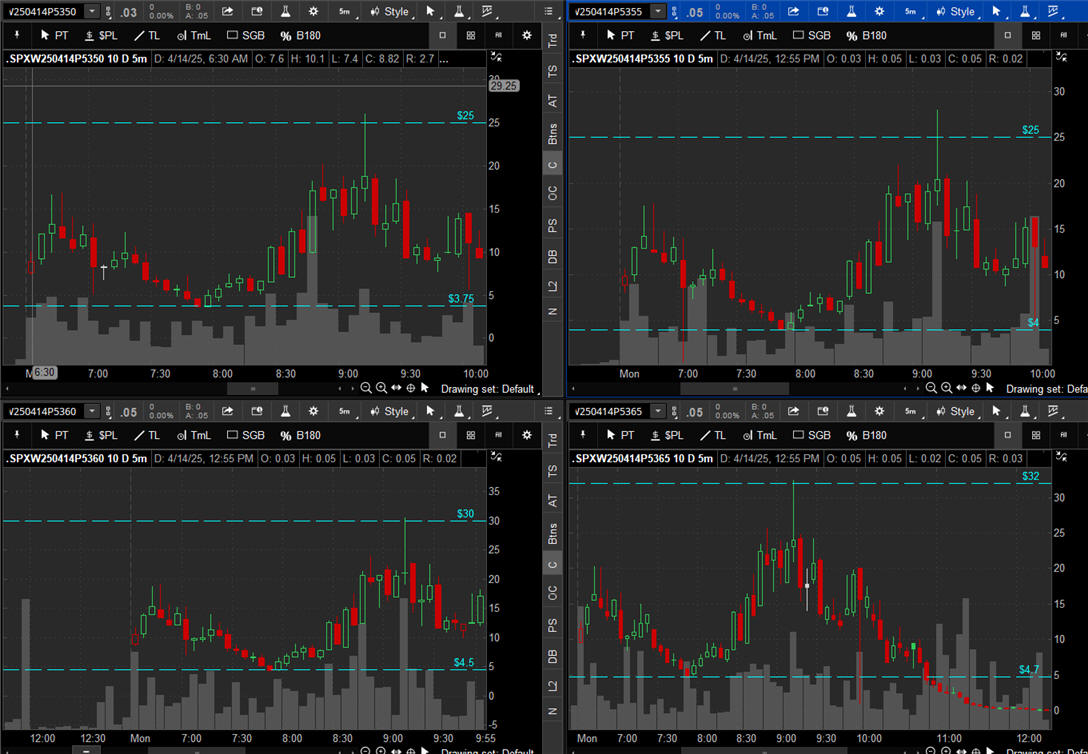Open chart settings gear in P5350 top toolbar

point(314,11)
